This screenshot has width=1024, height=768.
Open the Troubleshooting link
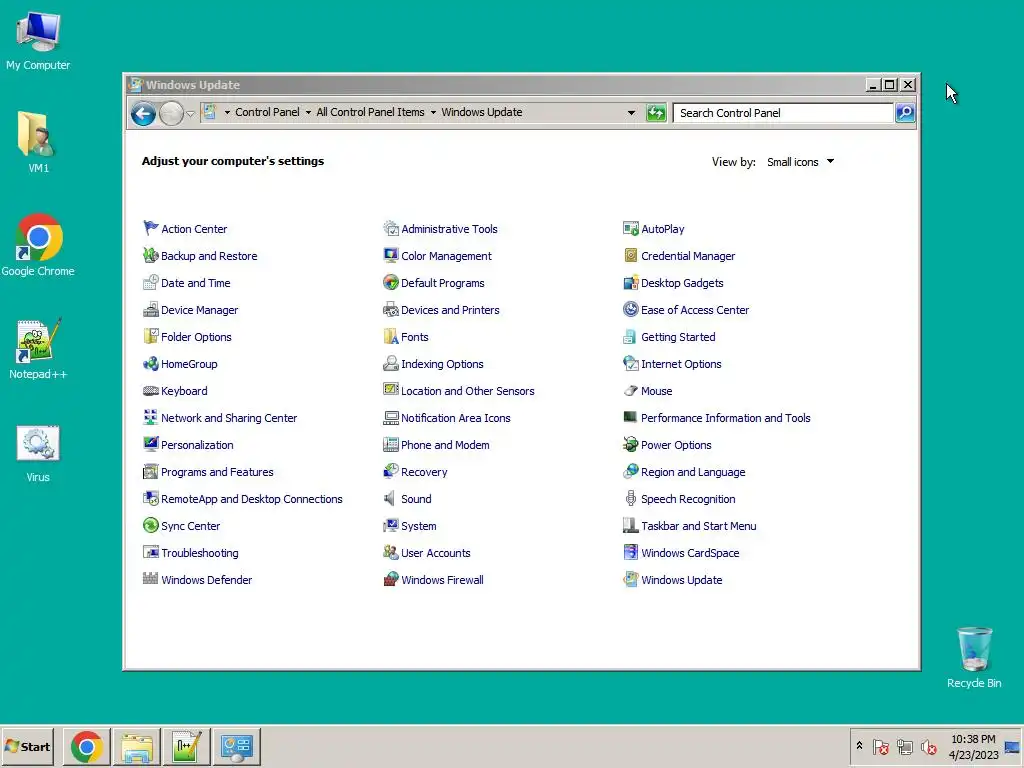[x=200, y=552]
